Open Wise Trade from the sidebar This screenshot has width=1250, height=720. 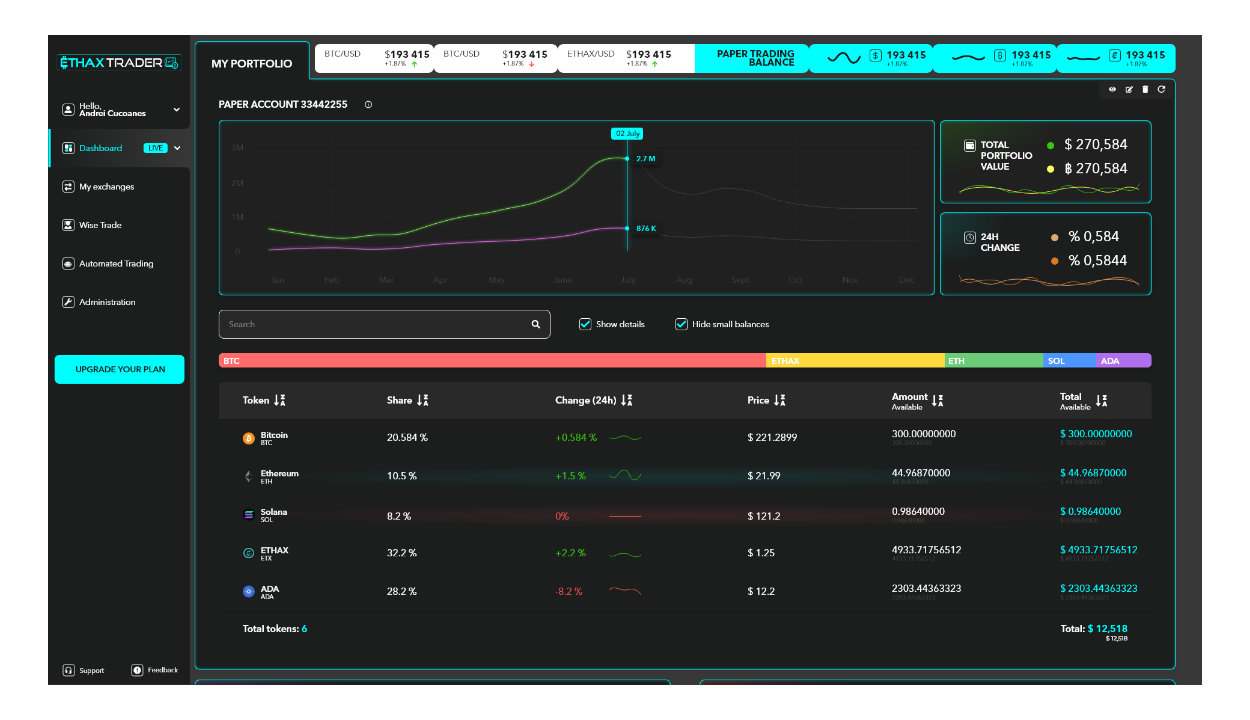(x=68, y=224)
